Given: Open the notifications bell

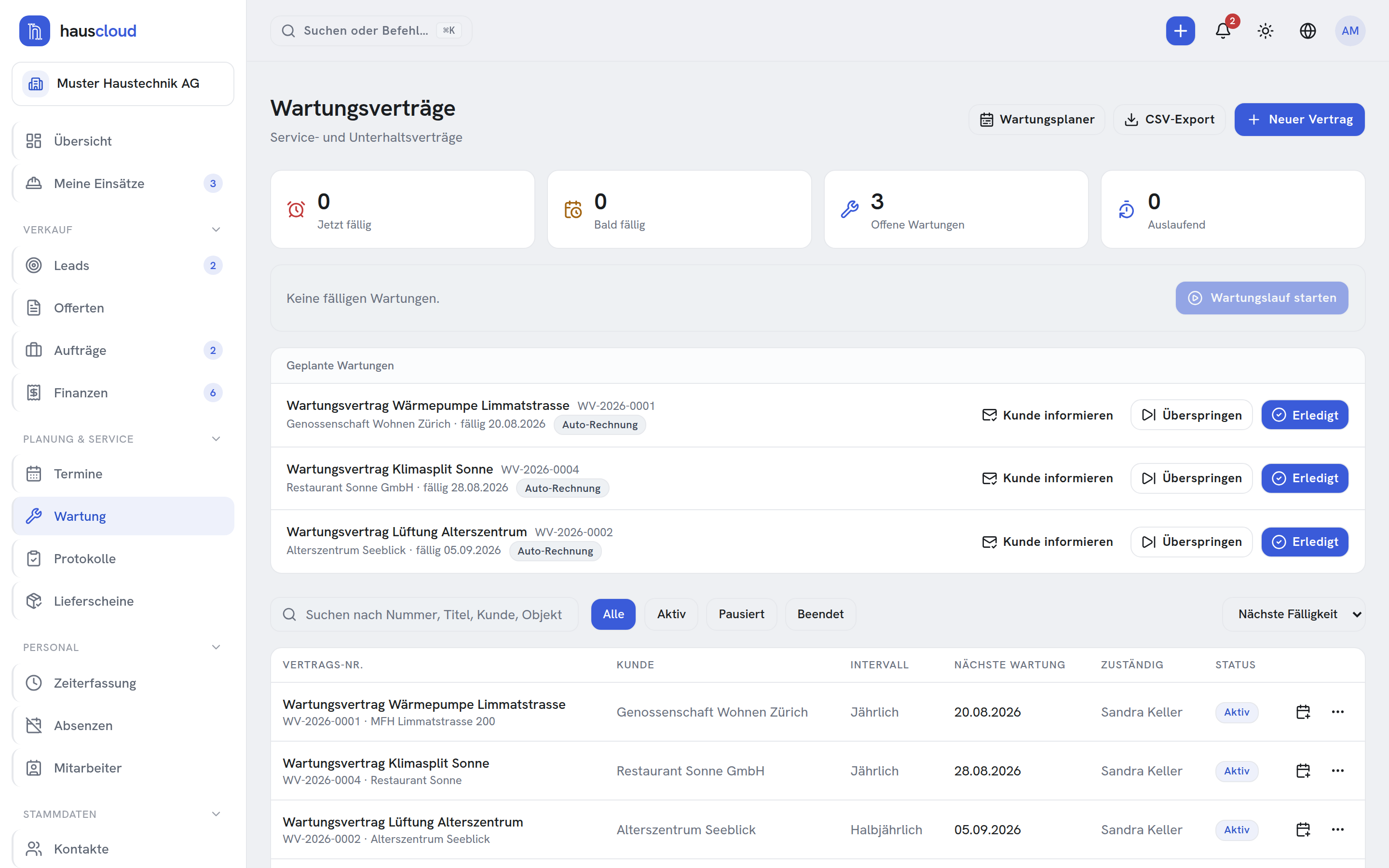Looking at the screenshot, I should 1223,30.
